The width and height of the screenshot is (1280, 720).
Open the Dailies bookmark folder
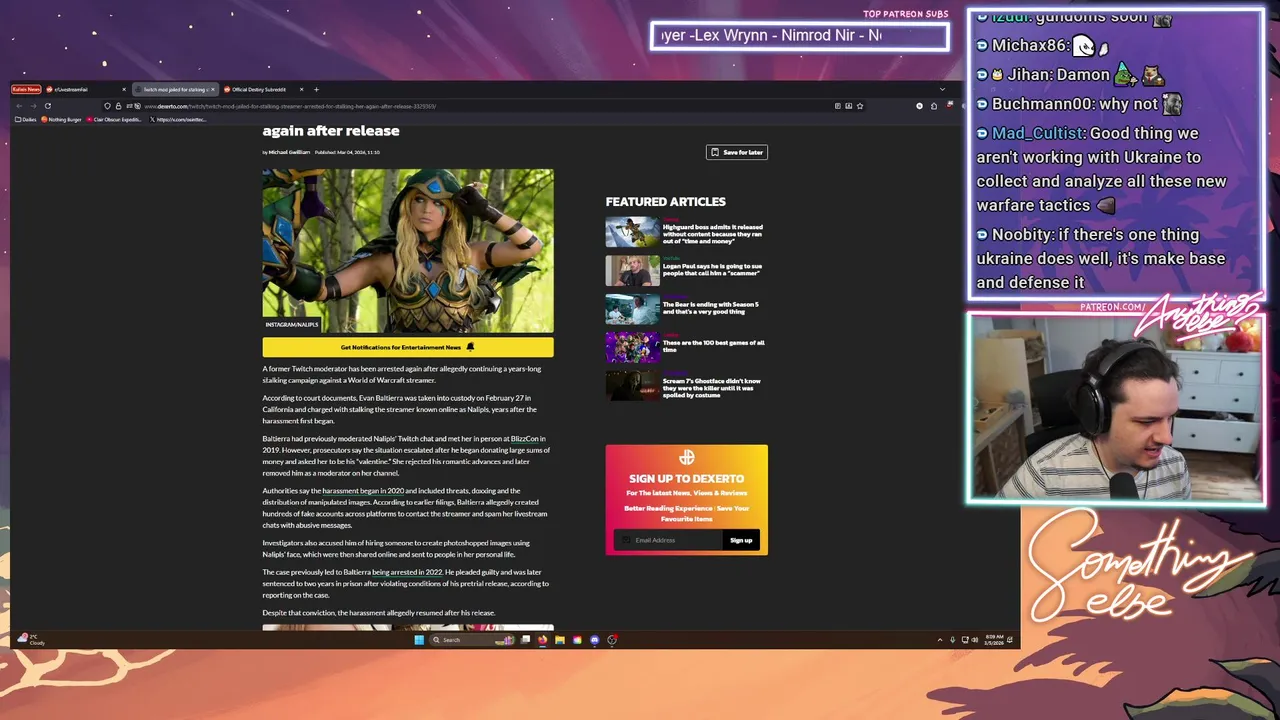tap(25, 119)
